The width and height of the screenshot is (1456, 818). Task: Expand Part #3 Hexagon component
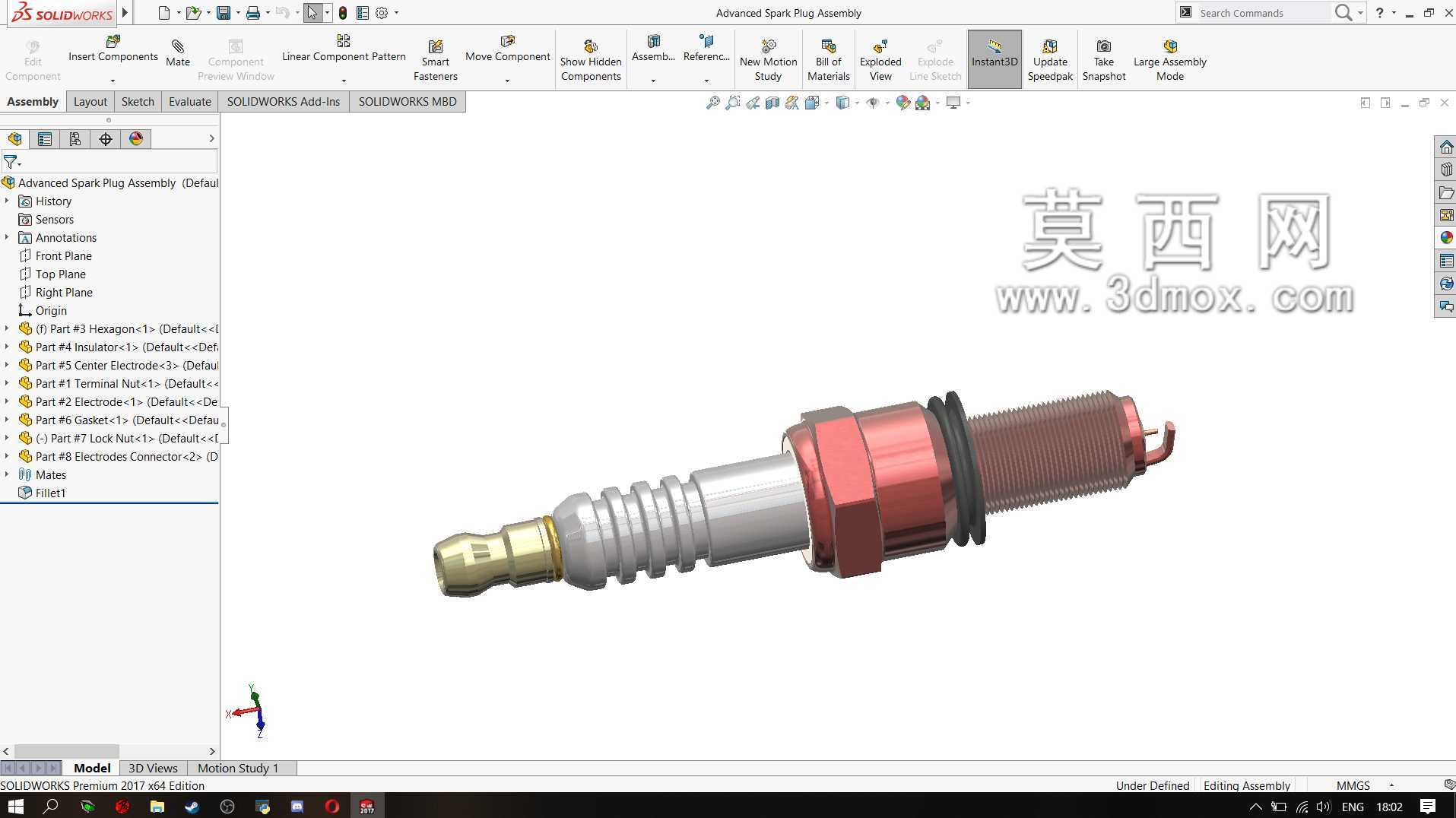point(7,328)
